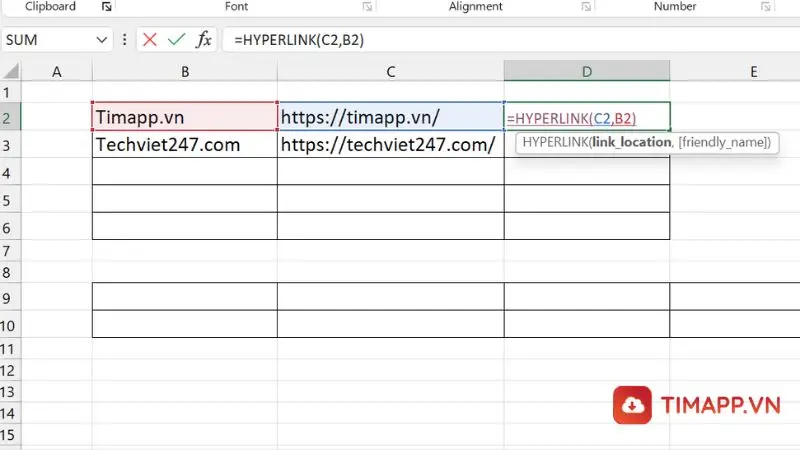Select column D header
The image size is (800, 450).
[587, 71]
